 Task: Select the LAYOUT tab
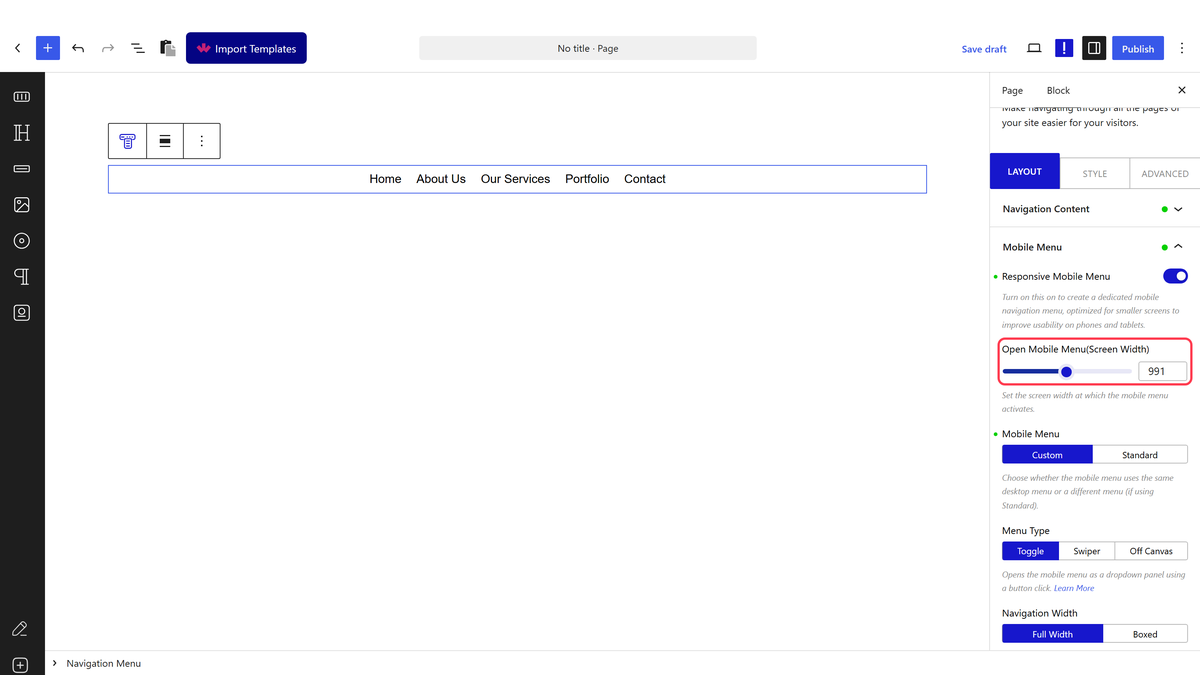click(x=1024, y=171)
